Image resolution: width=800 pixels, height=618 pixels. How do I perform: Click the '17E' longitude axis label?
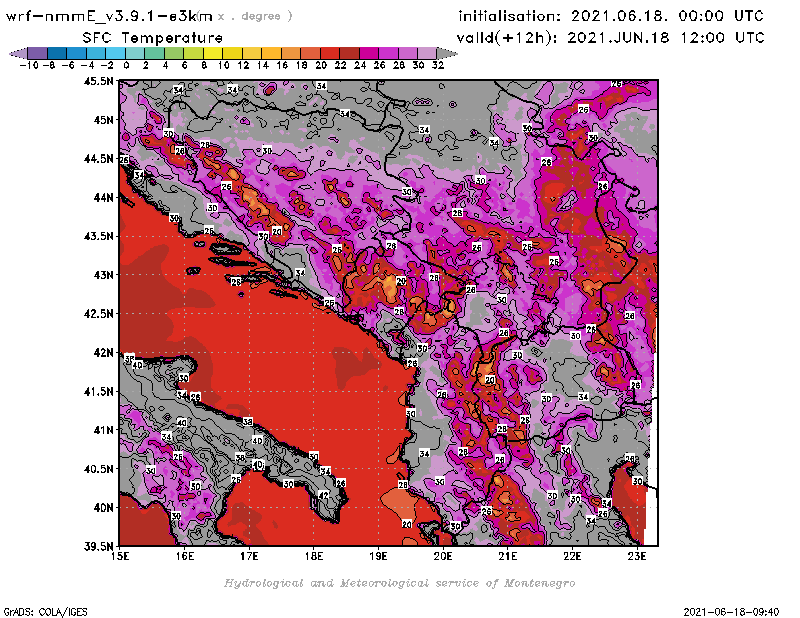click(x=249, y=556)
